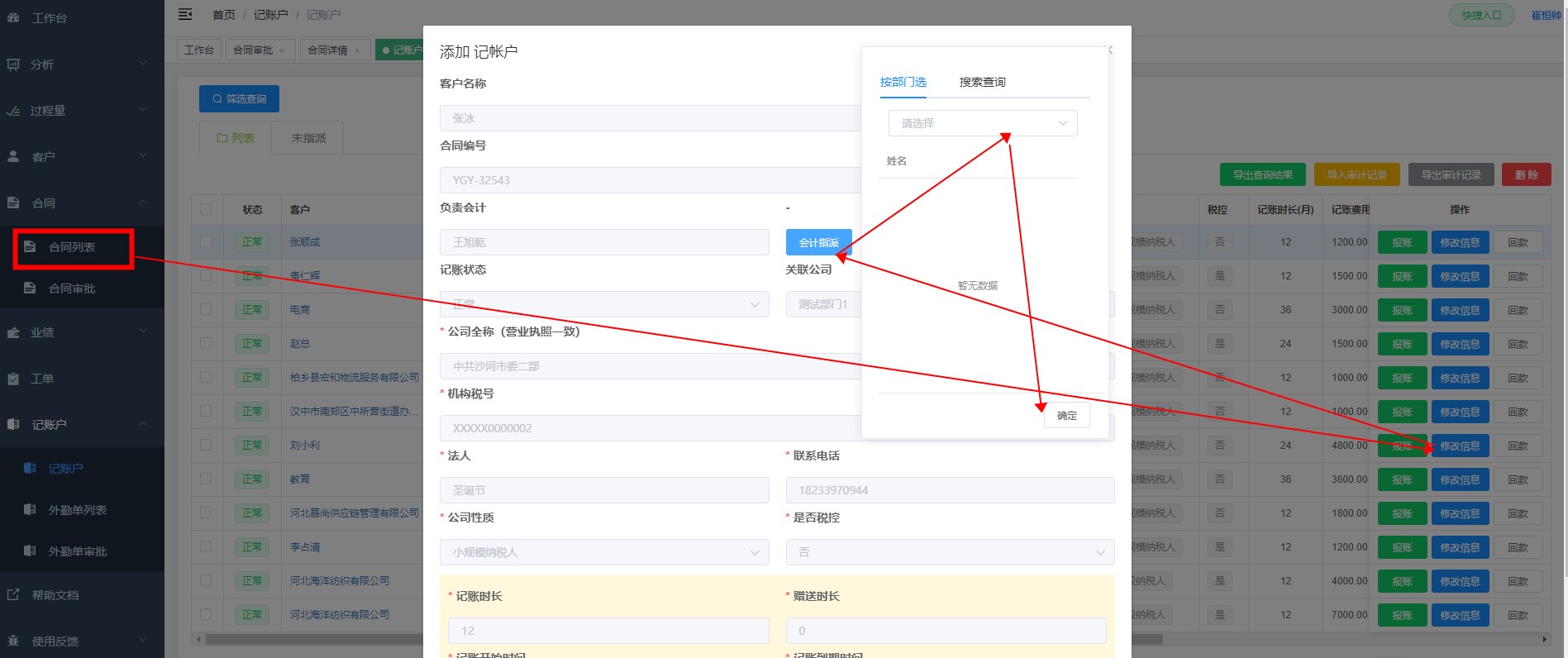The height and width of the screenshot is (658, 1568).
Task: Click the 过程量 chart icon in sidebar
Action: pos(13,110)
